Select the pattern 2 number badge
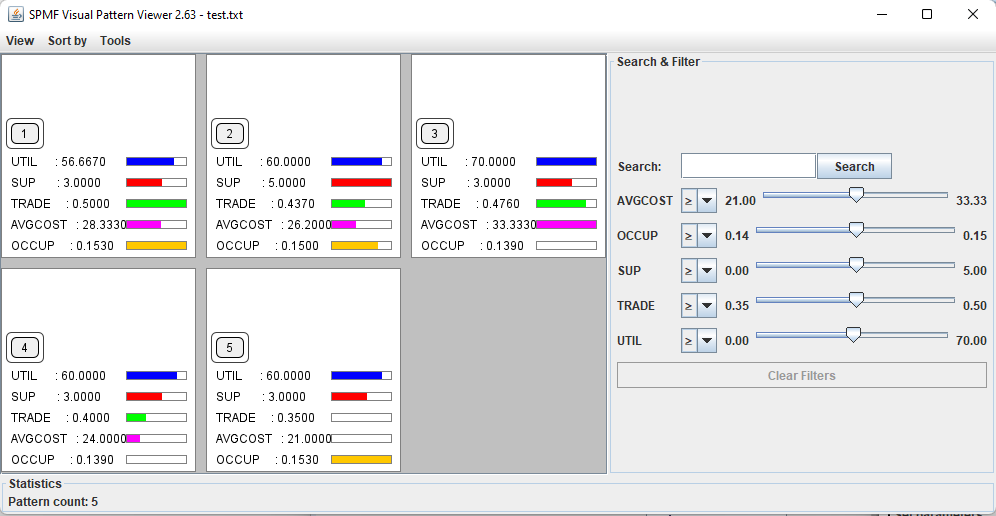Screen dimensions: 996x516 [230, 134]
